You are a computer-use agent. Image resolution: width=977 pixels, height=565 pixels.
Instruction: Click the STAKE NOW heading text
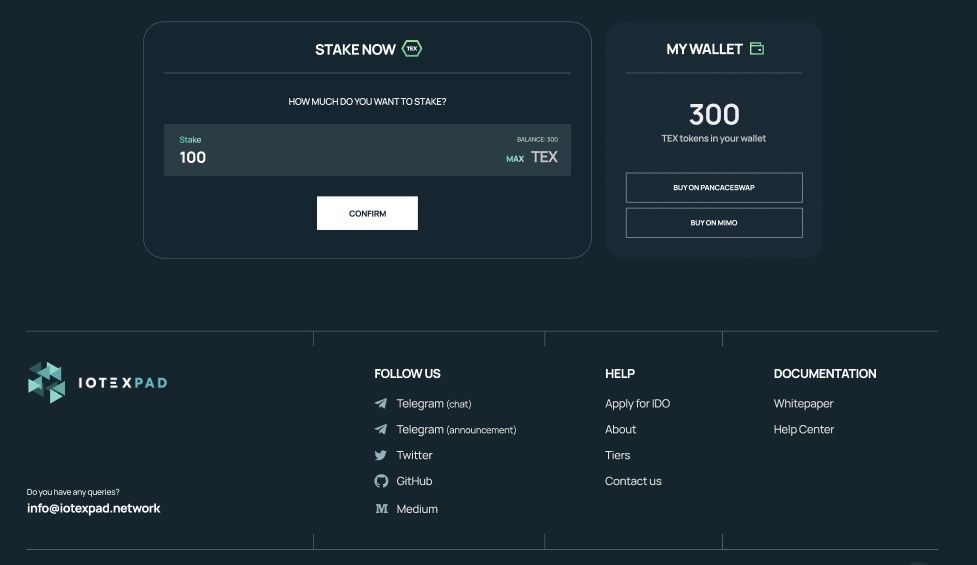click(x=355, y=49)
